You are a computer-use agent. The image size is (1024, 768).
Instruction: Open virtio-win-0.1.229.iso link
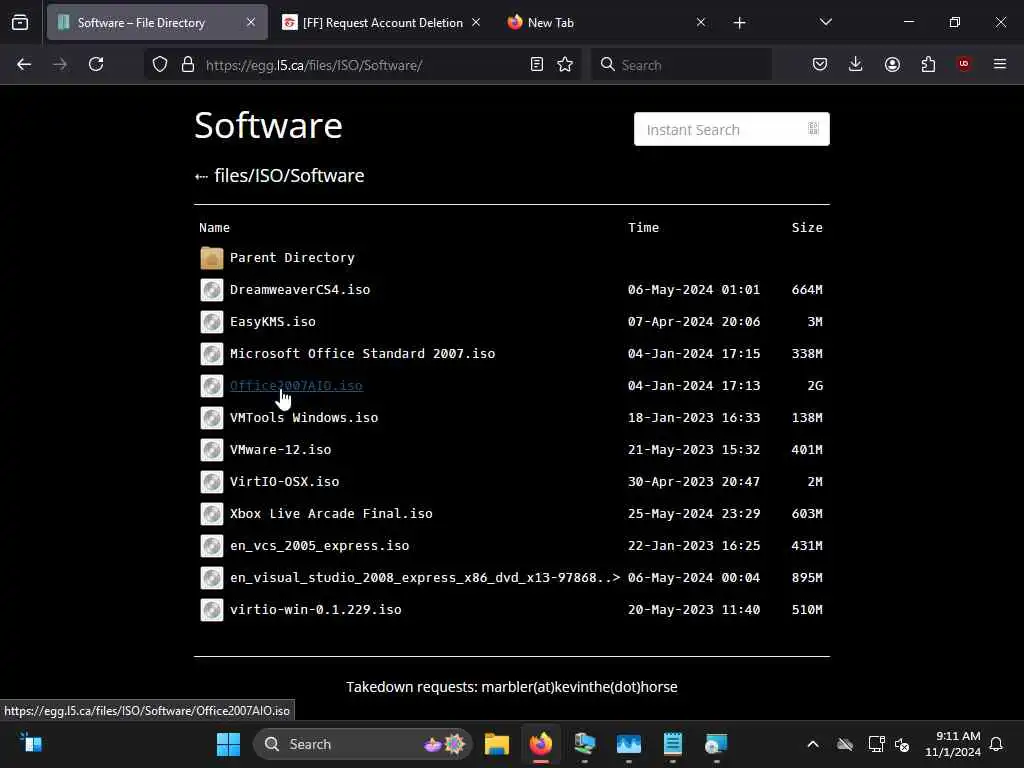click(315, 610)
